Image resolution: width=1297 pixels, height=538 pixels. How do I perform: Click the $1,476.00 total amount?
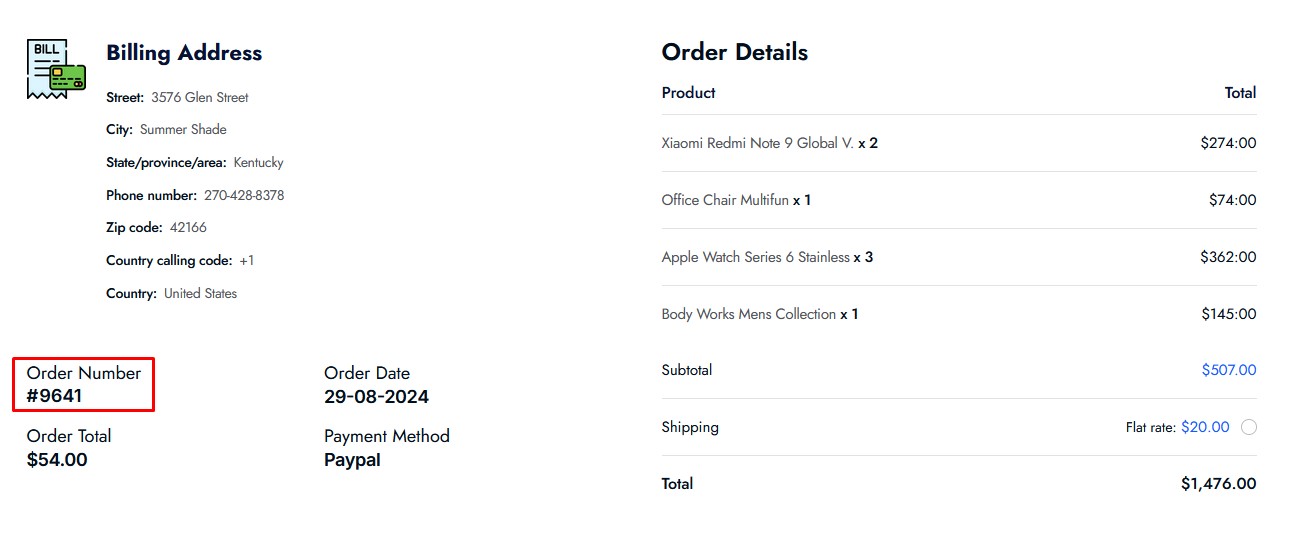pos(1218,484)
